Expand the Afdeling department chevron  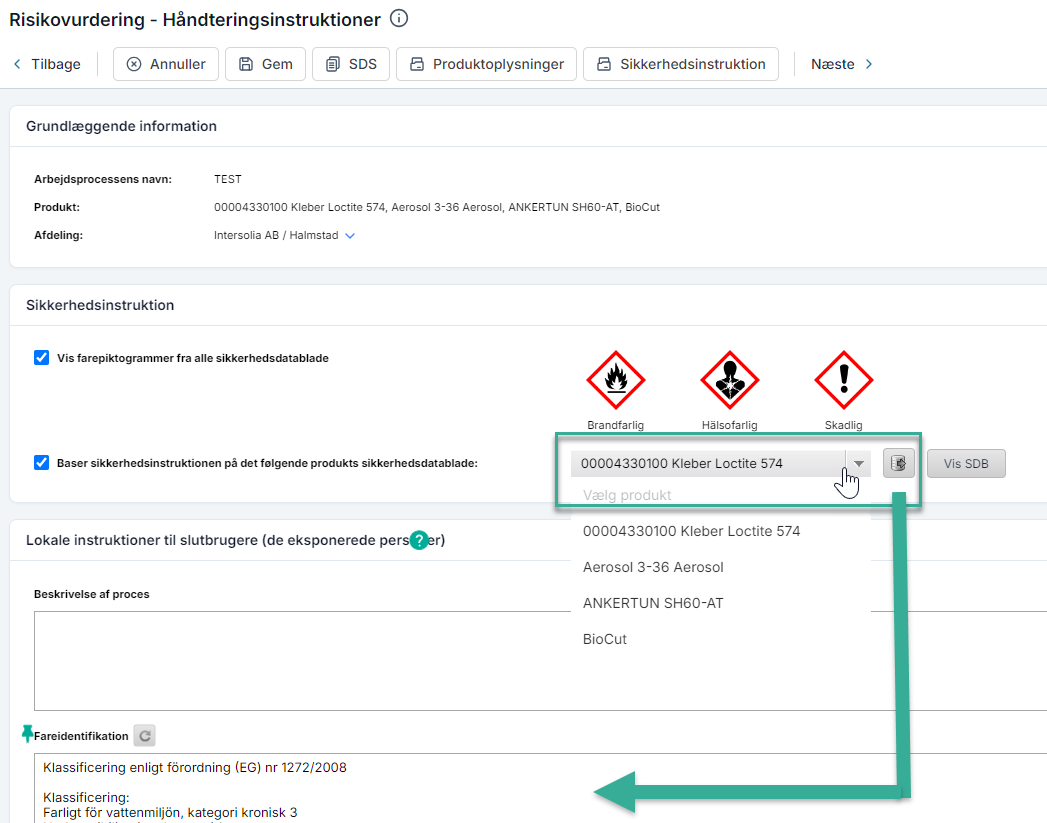coord(350,236)
